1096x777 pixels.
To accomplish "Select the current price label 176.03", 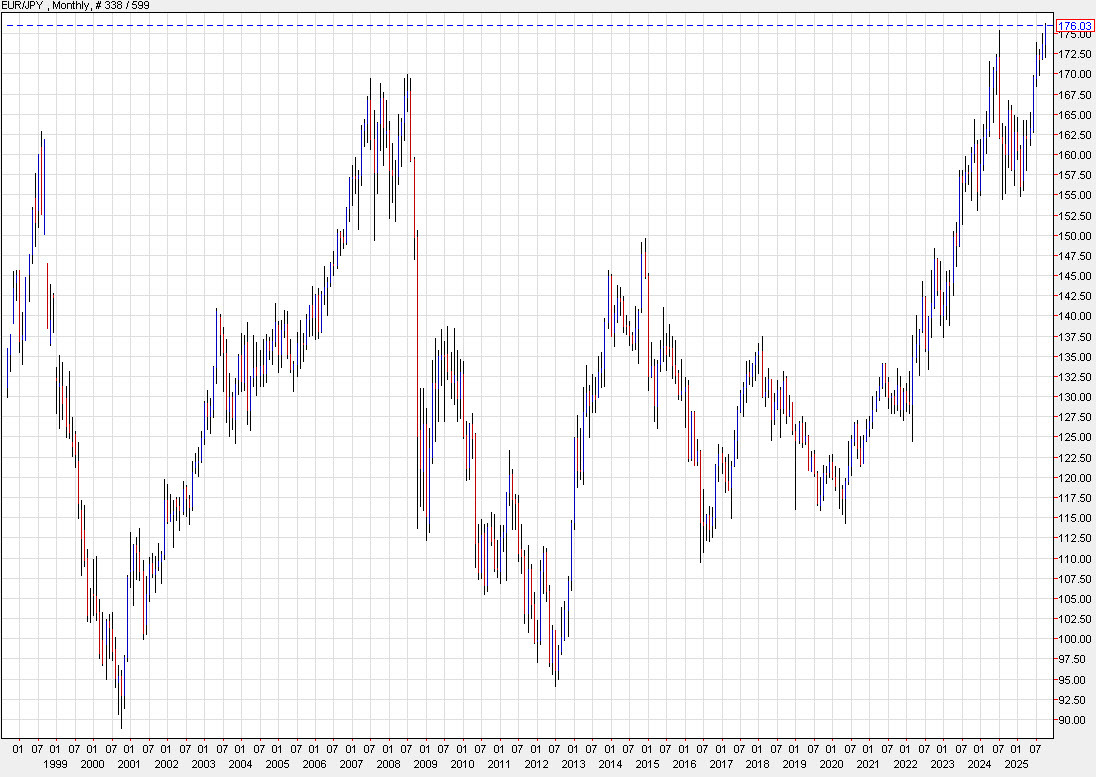I will point(1074,25).
